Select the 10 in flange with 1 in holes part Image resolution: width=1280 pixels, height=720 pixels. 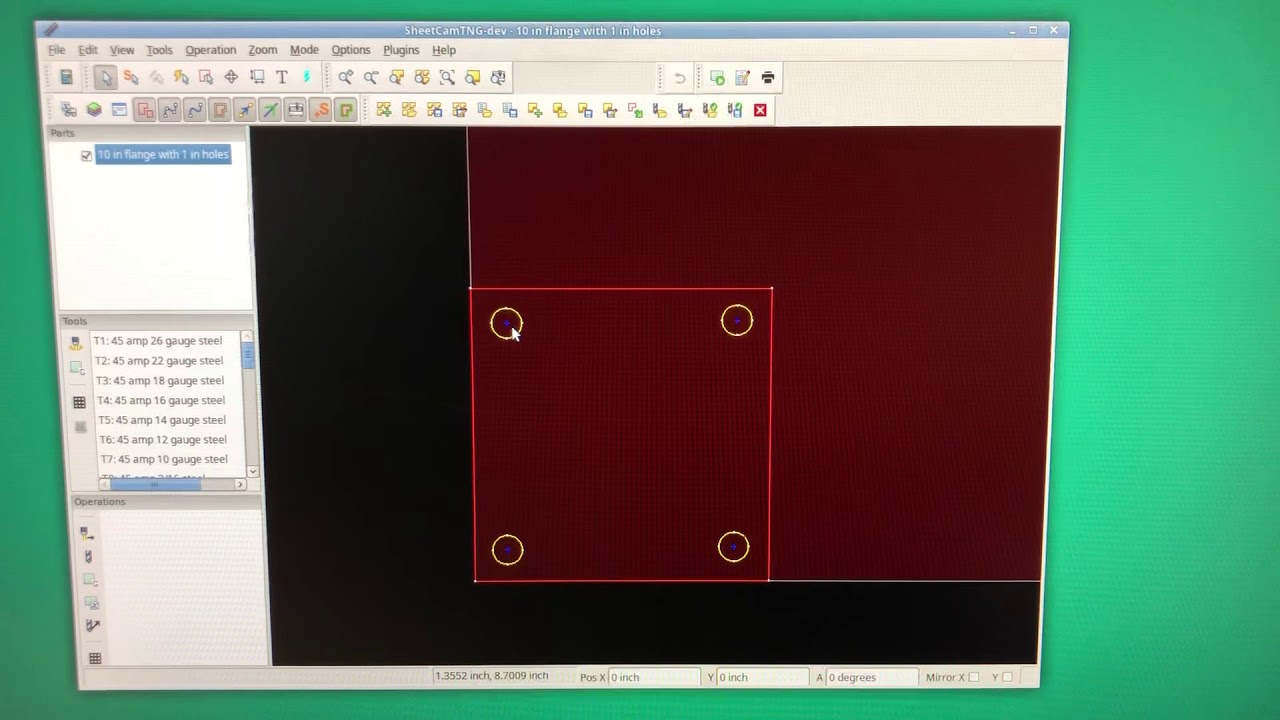163,154
